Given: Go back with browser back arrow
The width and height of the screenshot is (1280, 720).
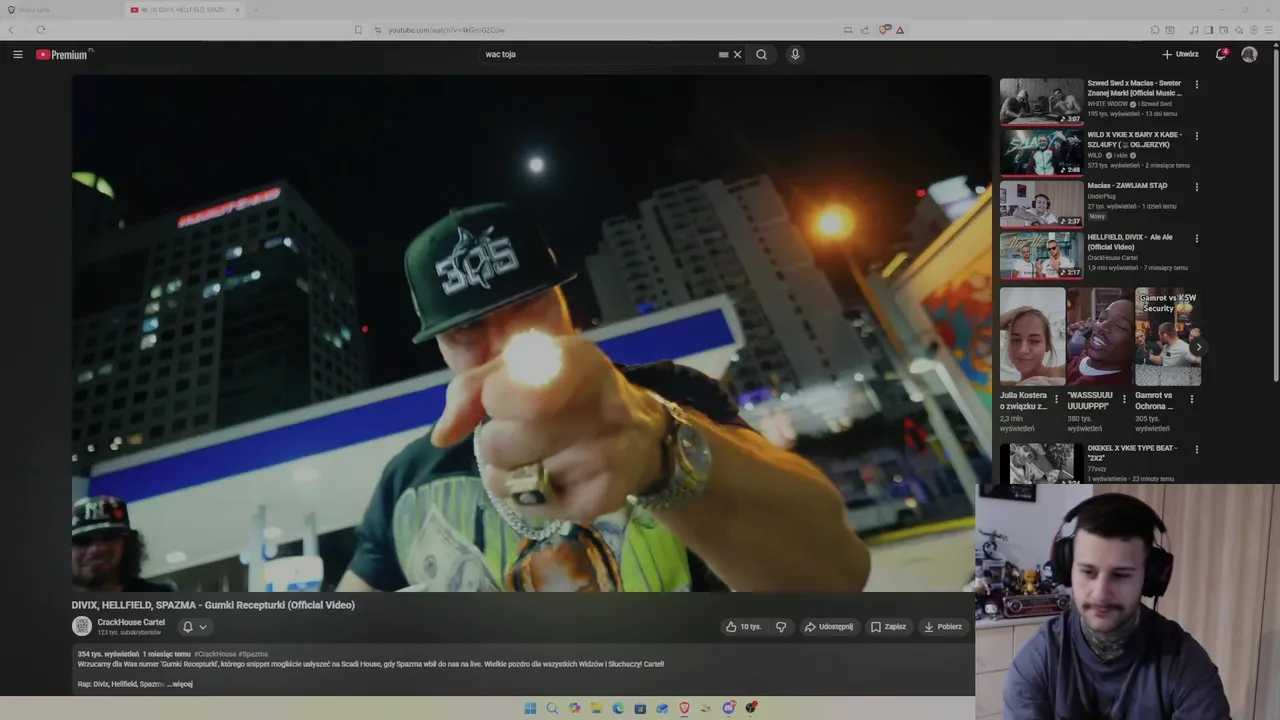Looking at the screenshot, I should pyautogui.click(x=12, y=30).
